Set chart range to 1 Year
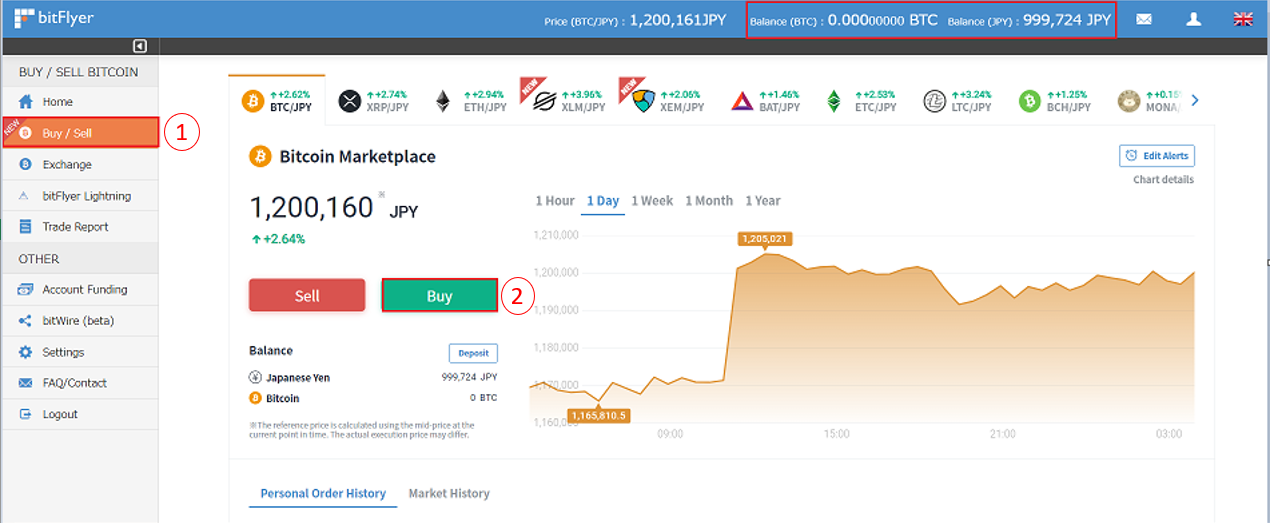This screenshot has height=523, width=1273. click(763, 201)
